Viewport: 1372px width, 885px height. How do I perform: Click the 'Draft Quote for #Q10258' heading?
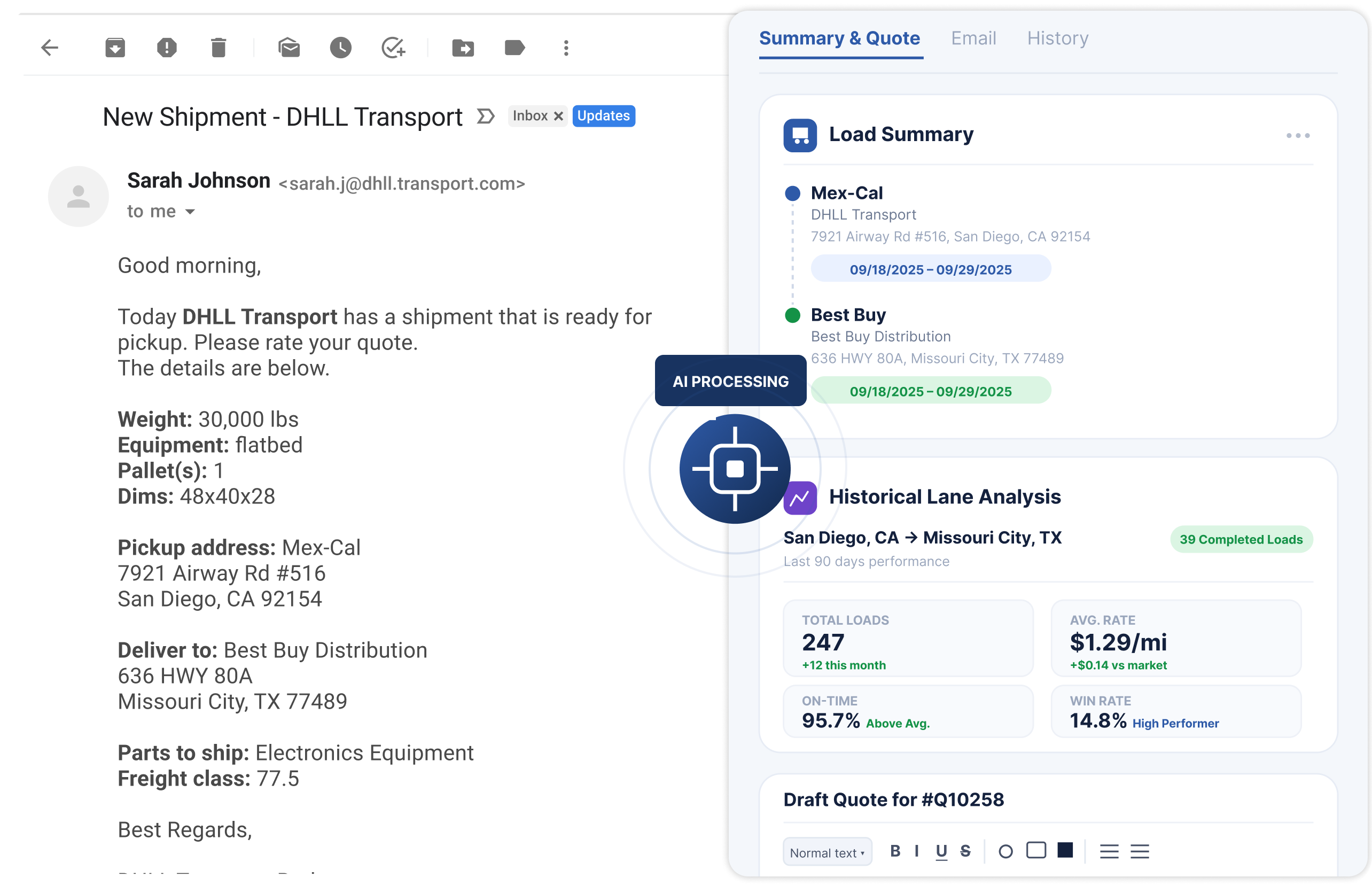893,801
